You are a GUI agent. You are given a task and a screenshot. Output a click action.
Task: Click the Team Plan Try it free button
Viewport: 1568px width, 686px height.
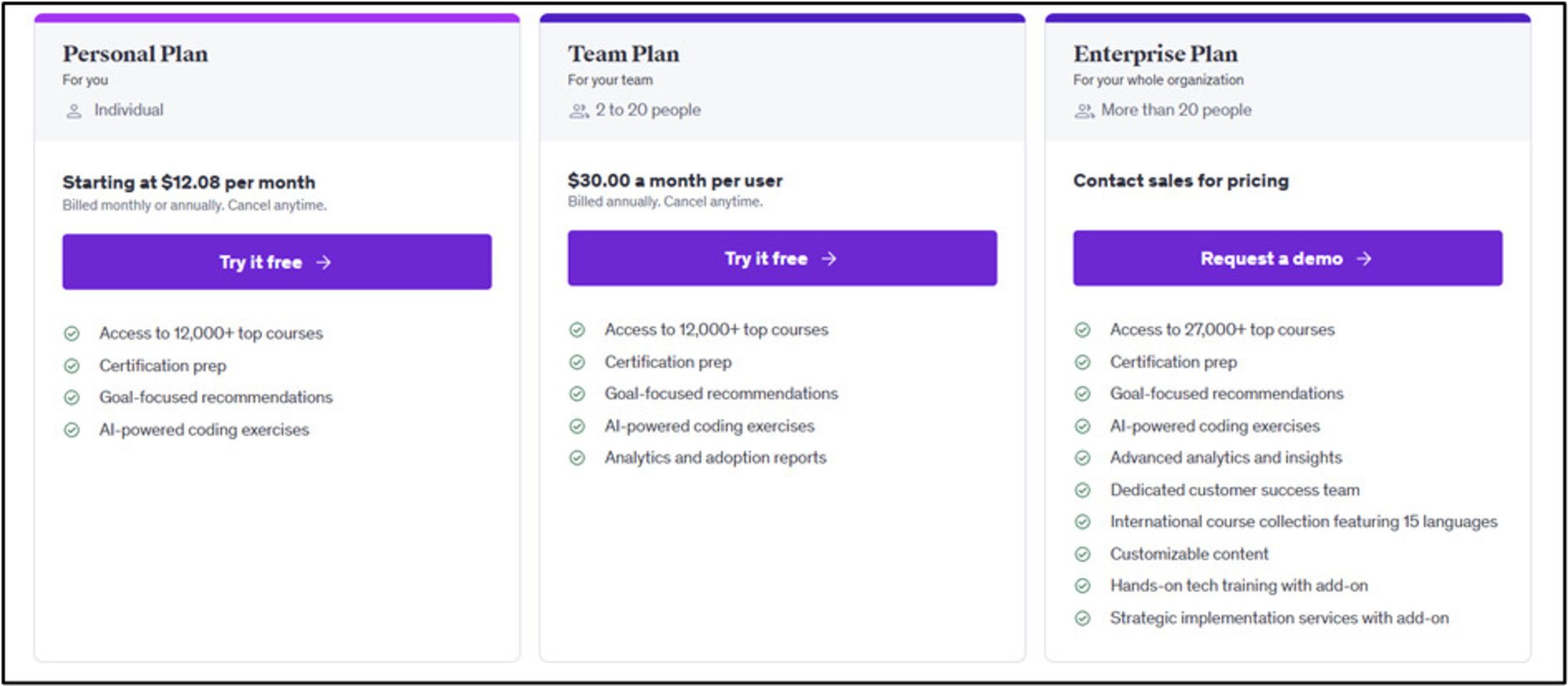782,259
